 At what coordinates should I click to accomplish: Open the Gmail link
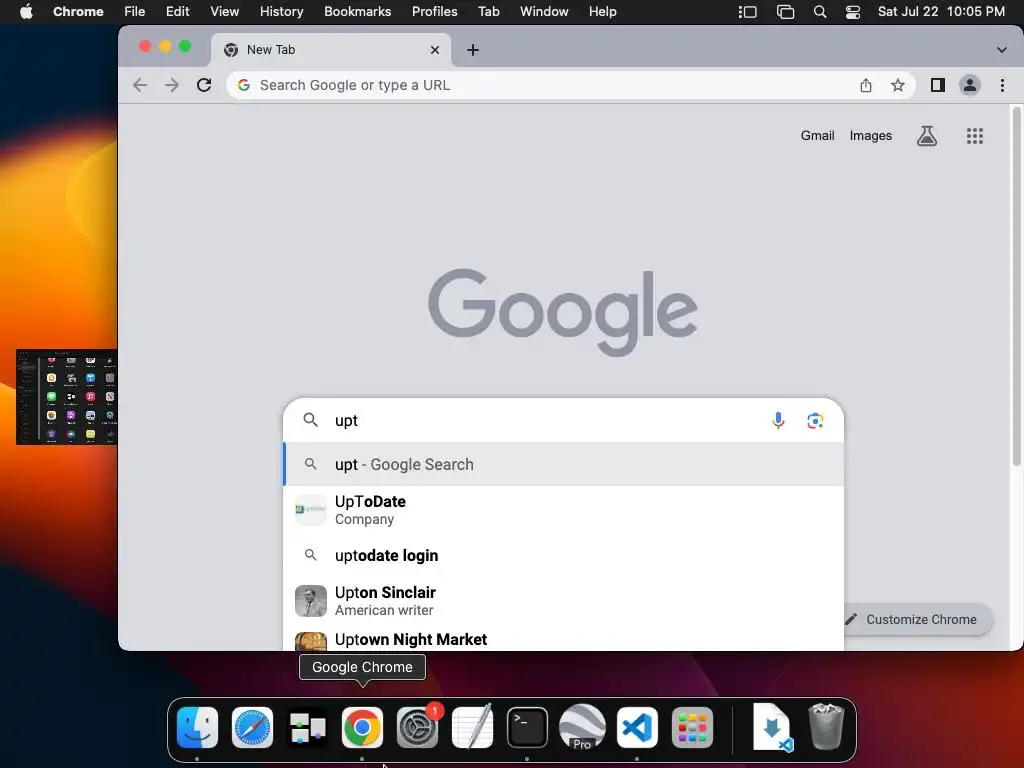pos(818,136)
